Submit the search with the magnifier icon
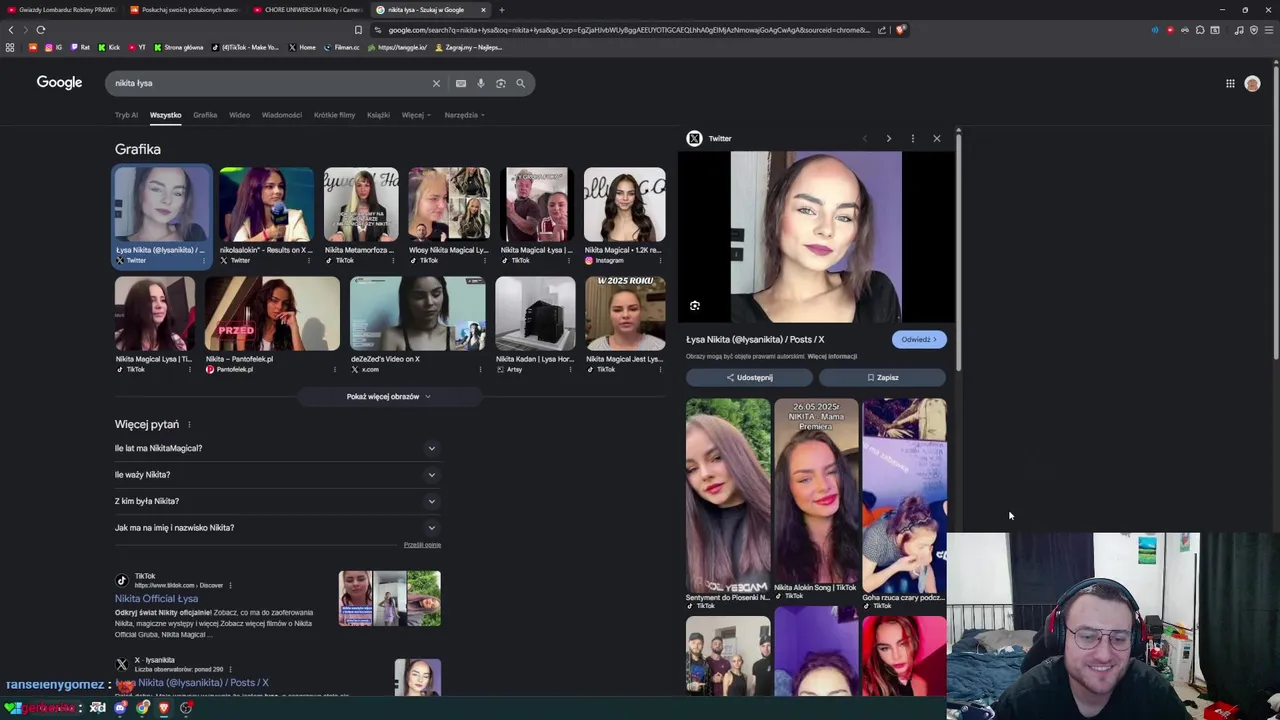 tap(521, 83)
